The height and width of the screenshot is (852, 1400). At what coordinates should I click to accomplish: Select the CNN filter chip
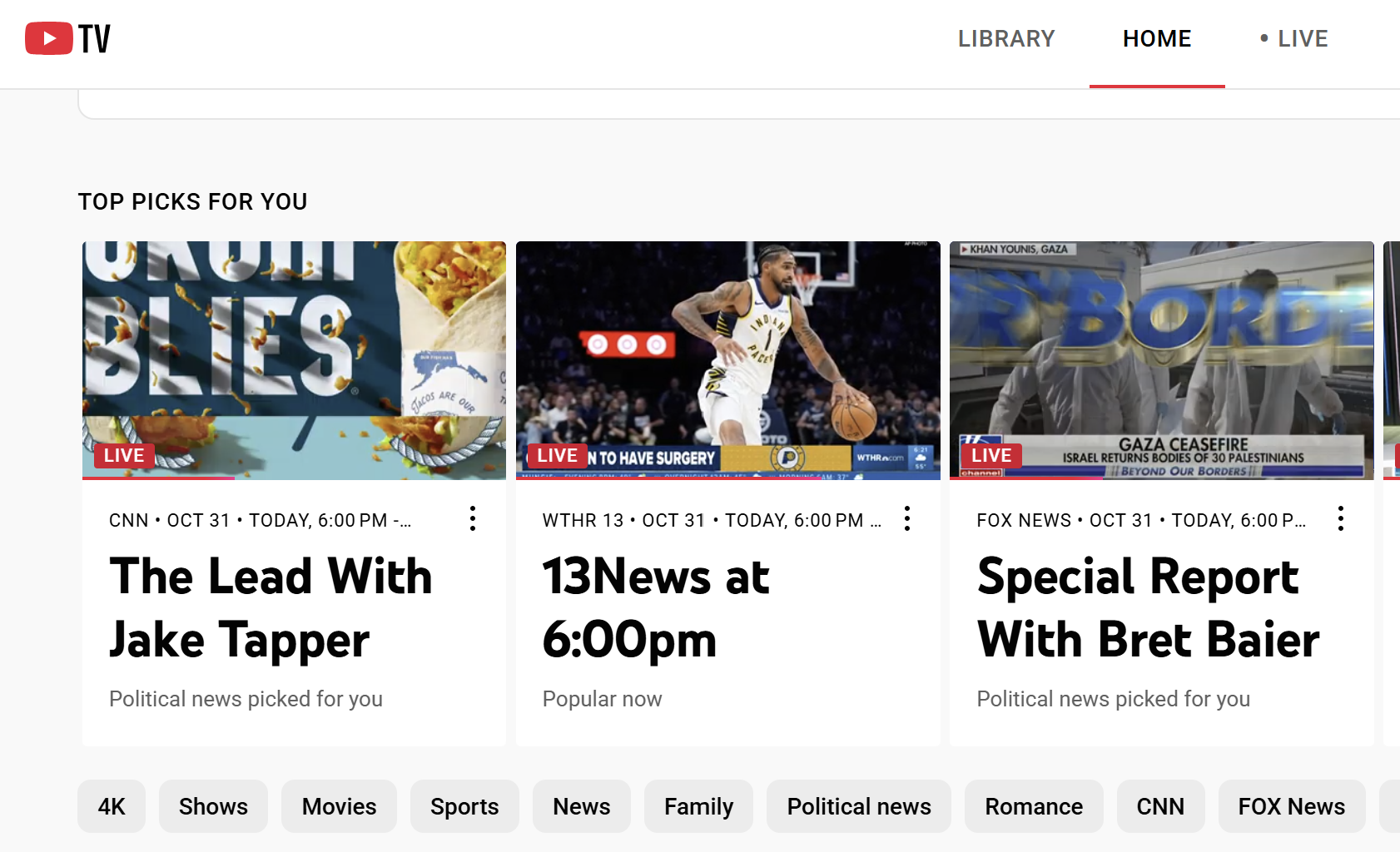point(1160,805)
